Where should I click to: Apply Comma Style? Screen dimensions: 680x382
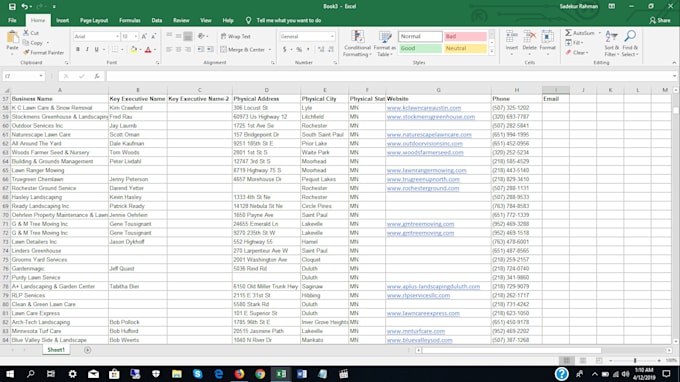pyautogui.click(x=308, y=49)
